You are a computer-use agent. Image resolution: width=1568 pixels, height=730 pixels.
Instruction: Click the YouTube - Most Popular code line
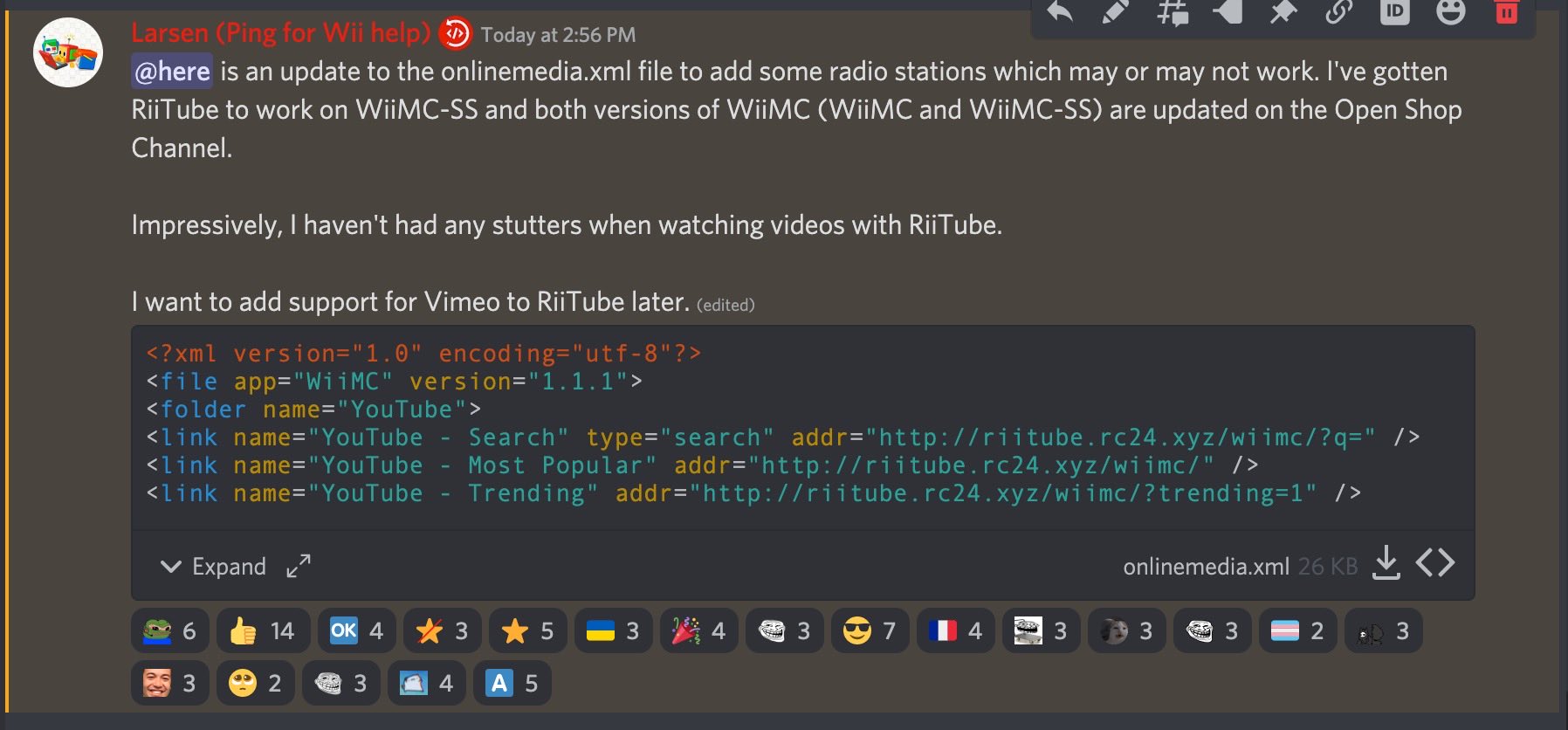(x=703, y=465)
